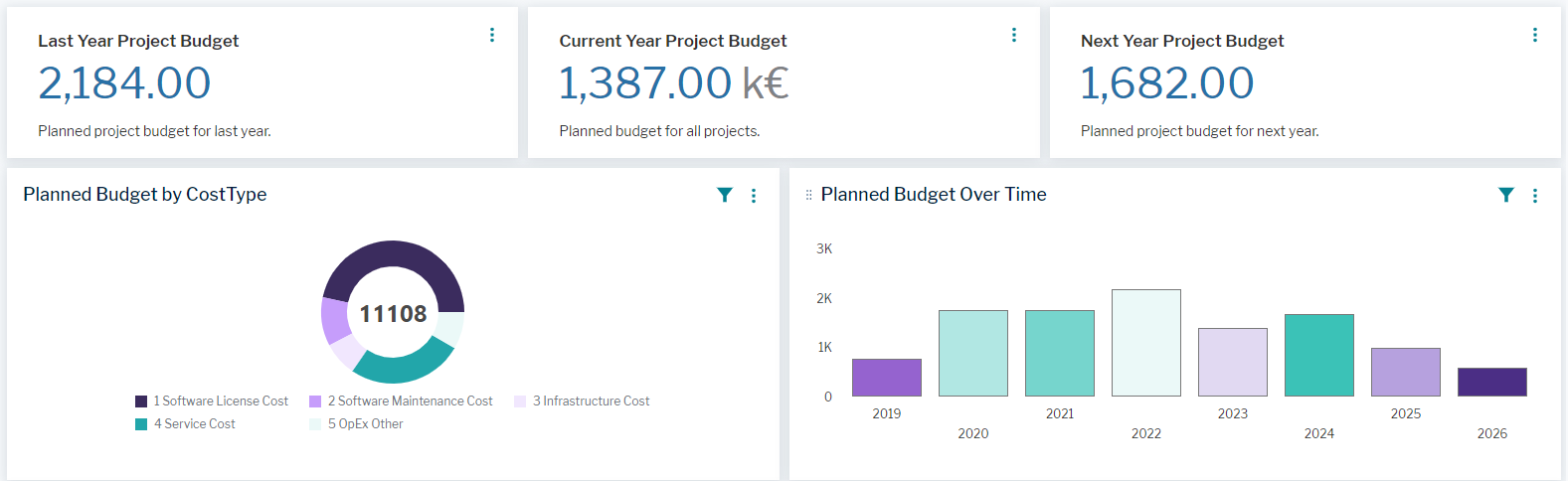Open Last Year Project Budget options menu
The height and width of the screenshot is (481, 1568).
(492, 35)
